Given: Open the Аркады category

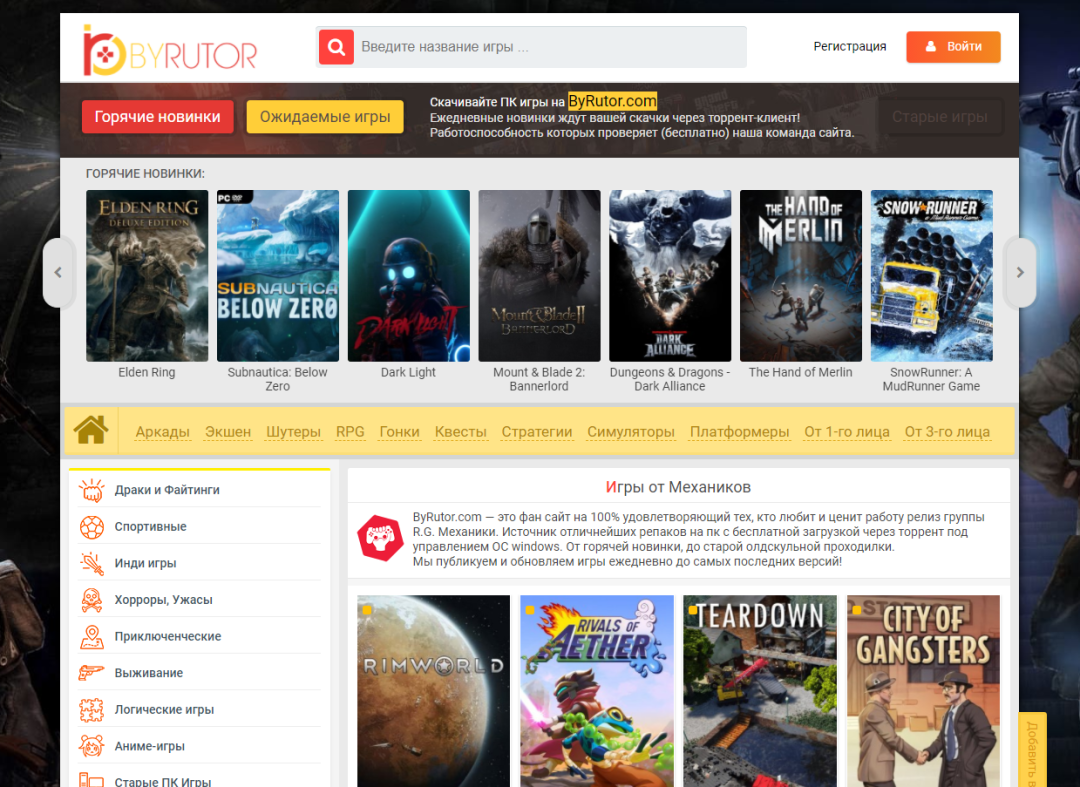Looking at the screenshot, I should (163, 432).
